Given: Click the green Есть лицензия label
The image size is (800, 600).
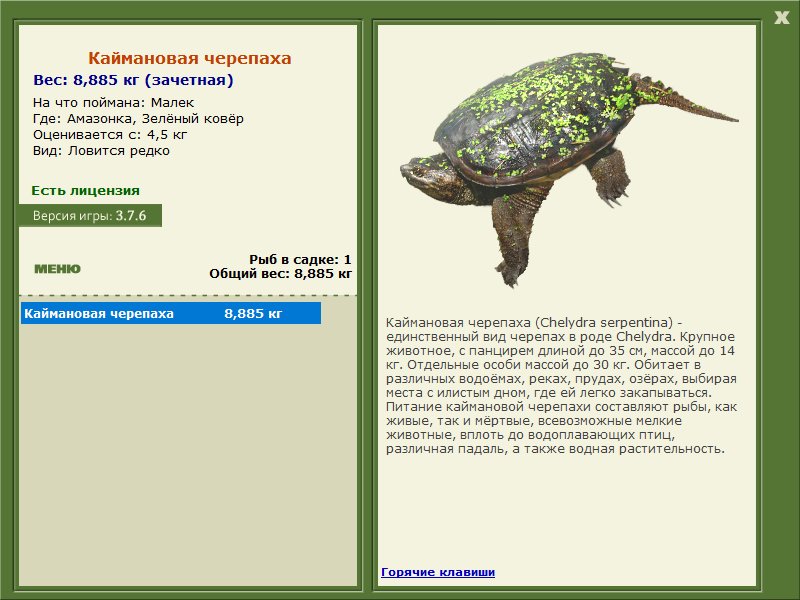Looking at the screenshot, I should pyautogui.click(x=85, y=190).
